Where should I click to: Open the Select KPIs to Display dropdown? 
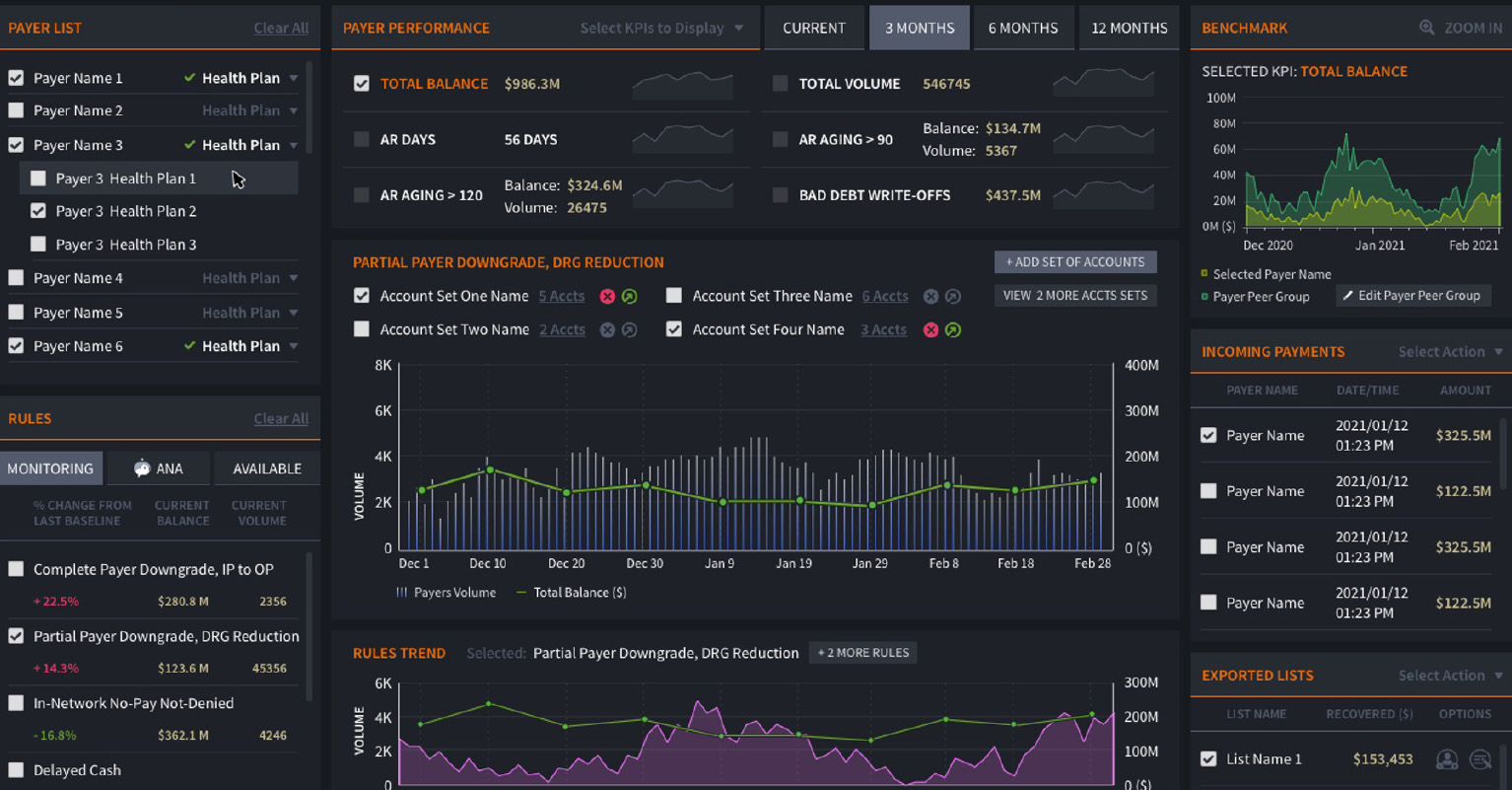coord(661,28)
